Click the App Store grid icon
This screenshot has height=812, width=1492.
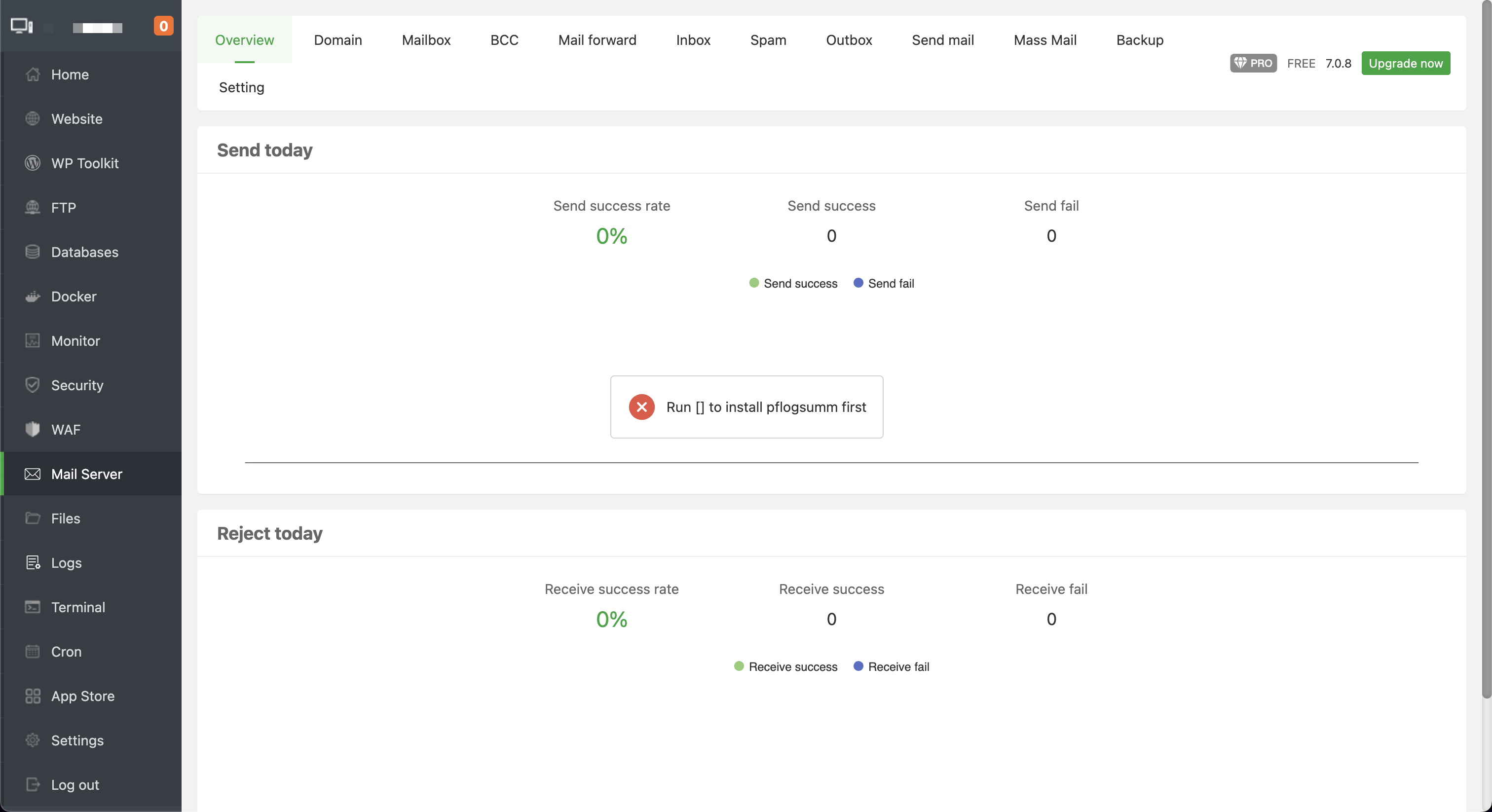coord(33,696)
